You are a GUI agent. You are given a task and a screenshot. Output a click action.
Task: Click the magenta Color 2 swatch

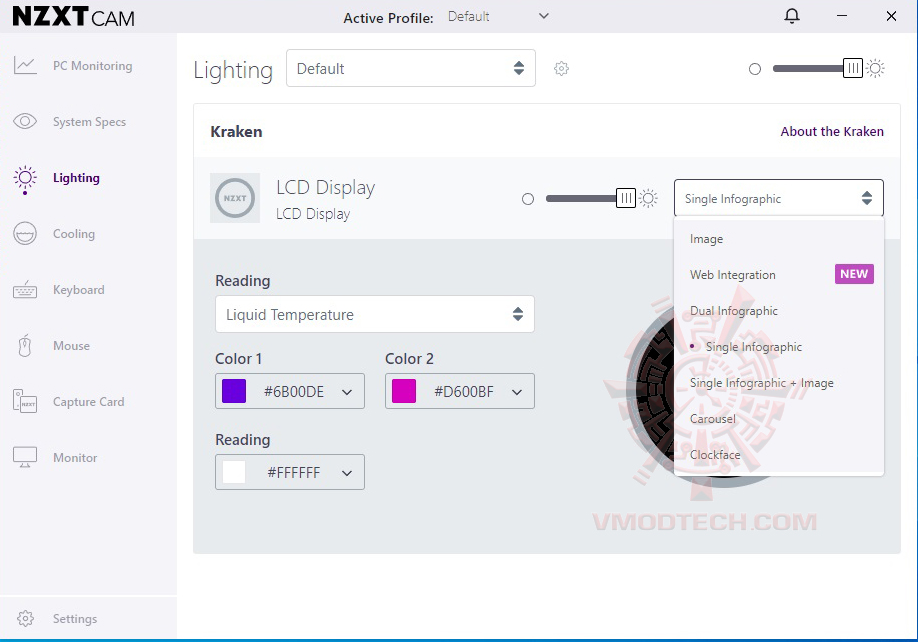pos(404,391)
